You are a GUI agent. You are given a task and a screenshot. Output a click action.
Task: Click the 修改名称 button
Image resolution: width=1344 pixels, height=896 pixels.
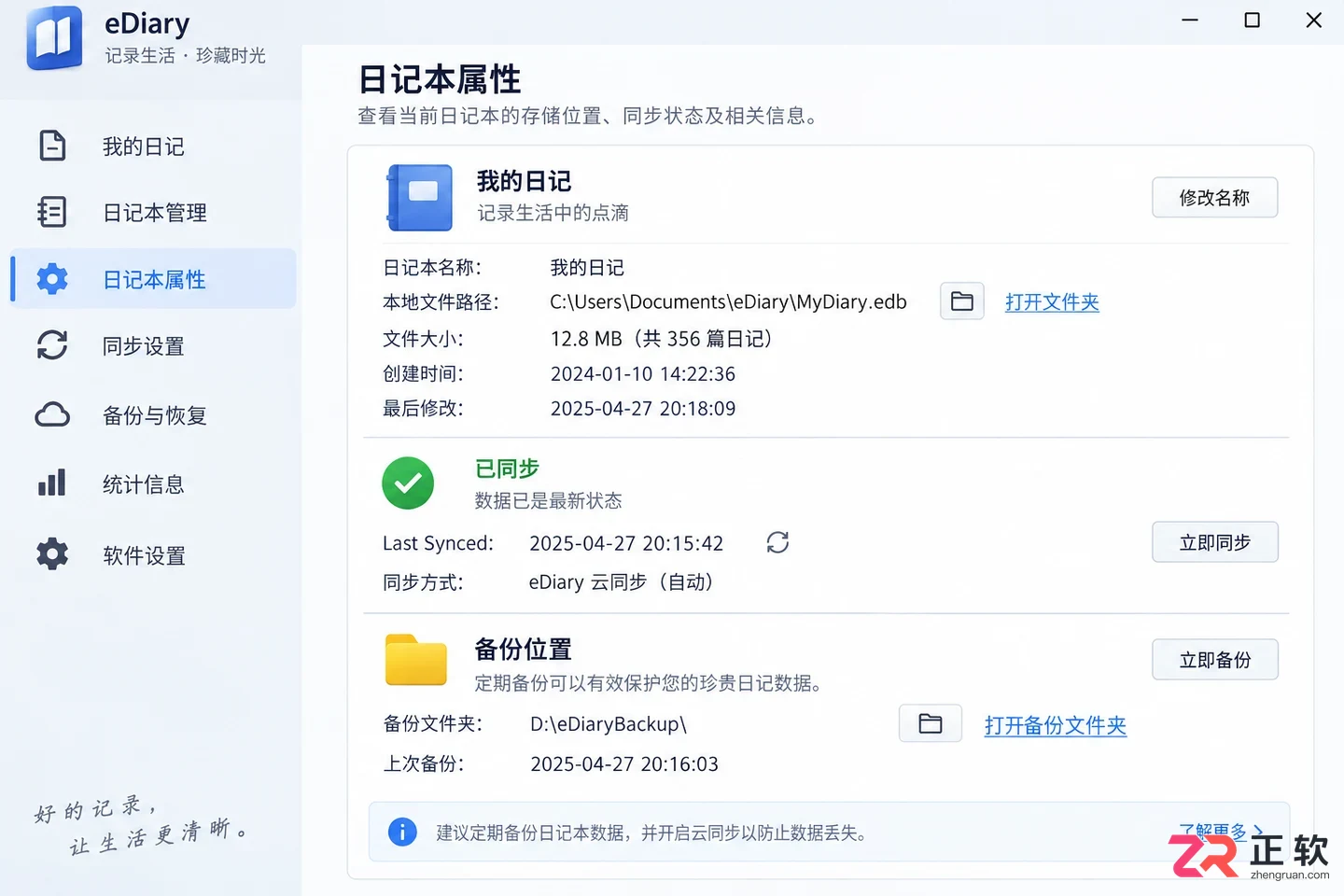1214,197
